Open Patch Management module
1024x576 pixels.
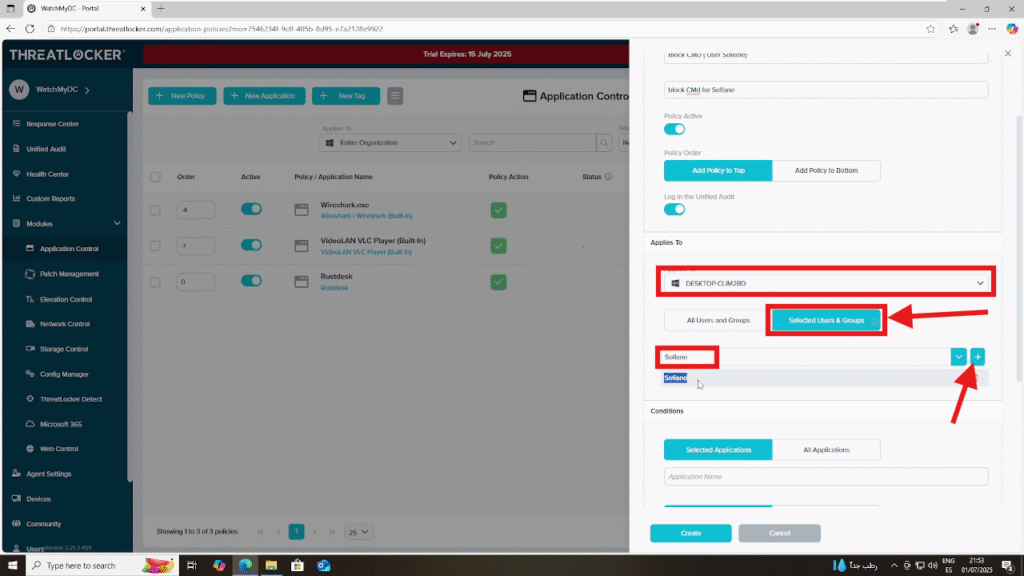click(69, 274)
